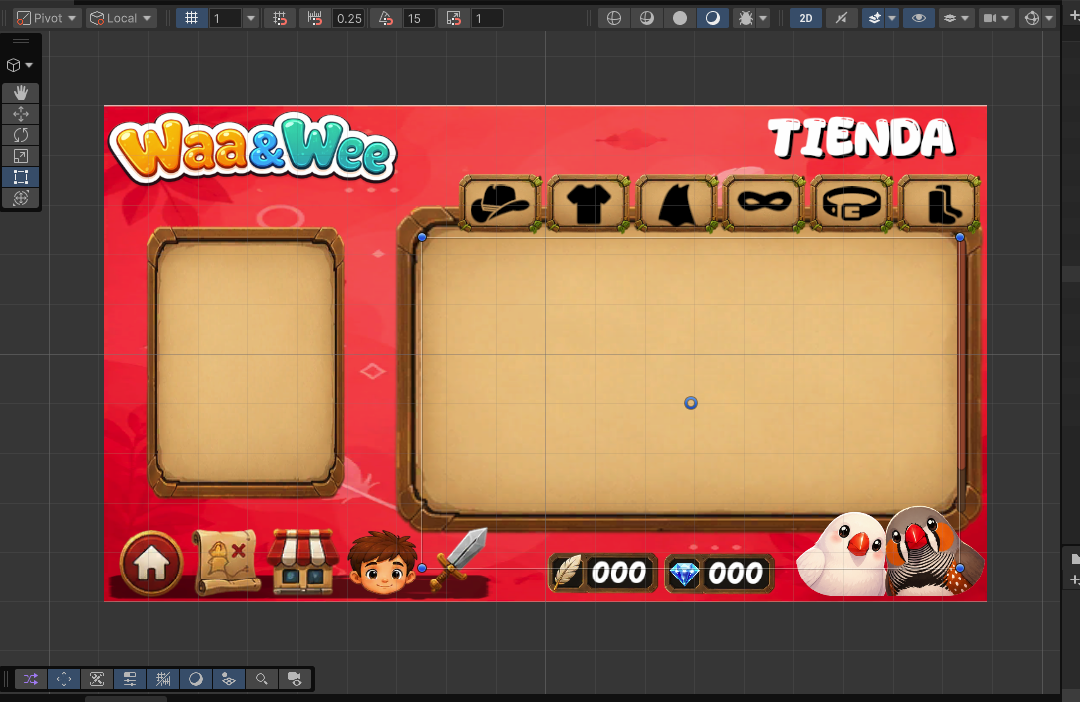Open the Pivot handle position dropdown
Viewport: 1080px width, 702px height.
pyautogui.click(x=46, y=18)
